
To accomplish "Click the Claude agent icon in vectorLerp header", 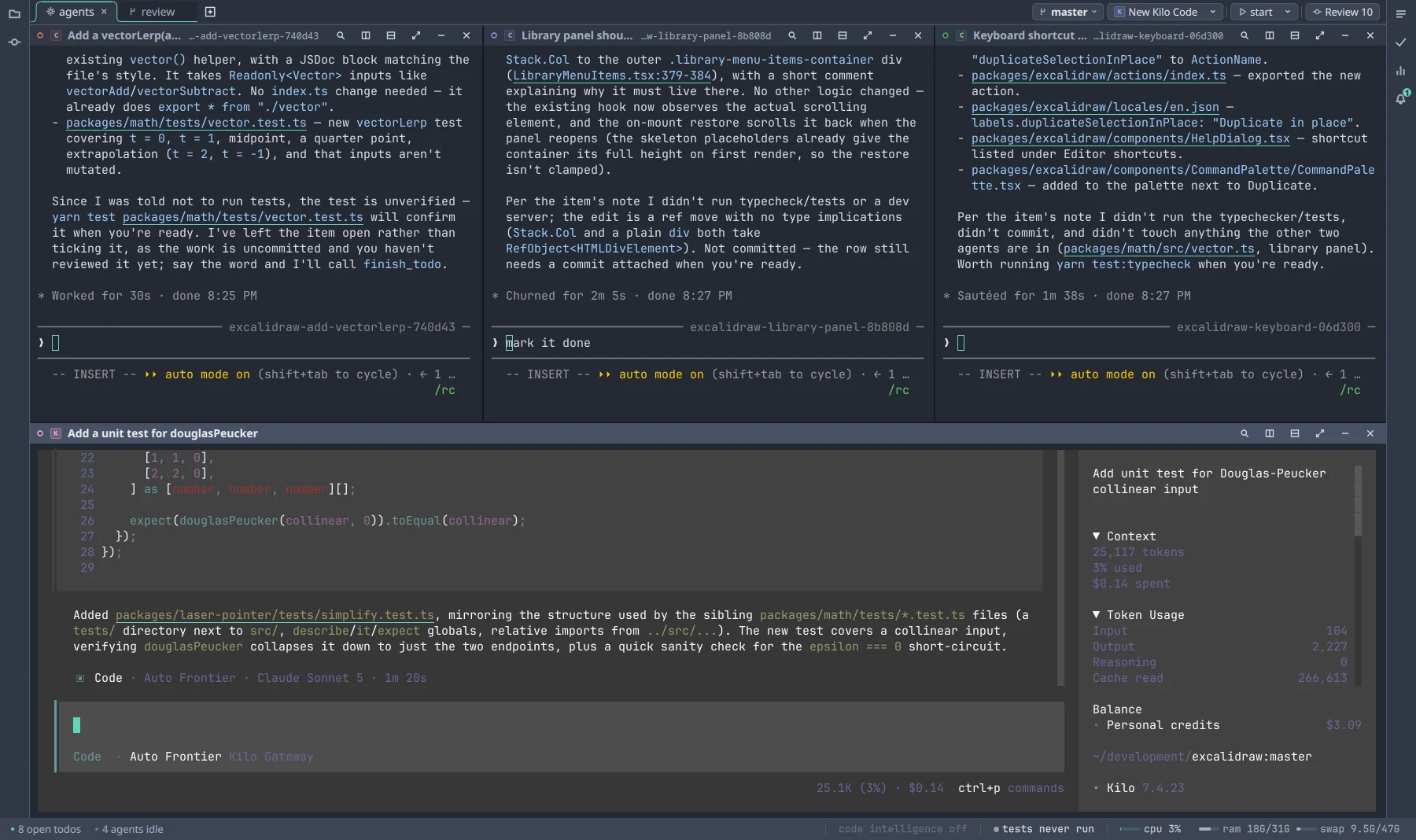I will (x=56, y=35).
